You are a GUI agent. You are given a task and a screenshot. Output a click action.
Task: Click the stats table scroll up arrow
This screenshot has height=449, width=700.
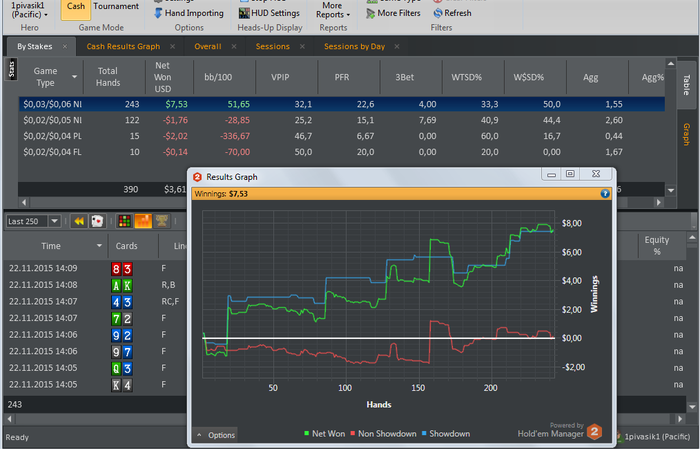[x=671, y=64]
